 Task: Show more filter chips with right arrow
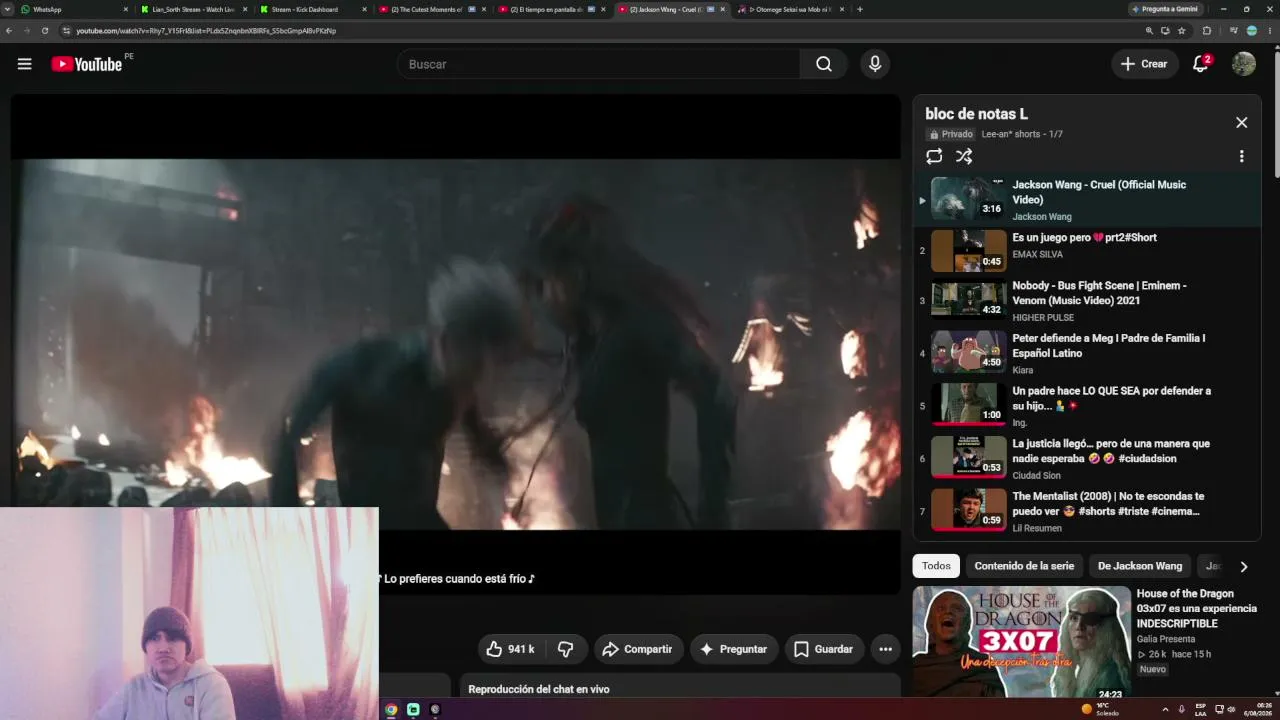coord(1243,567)
